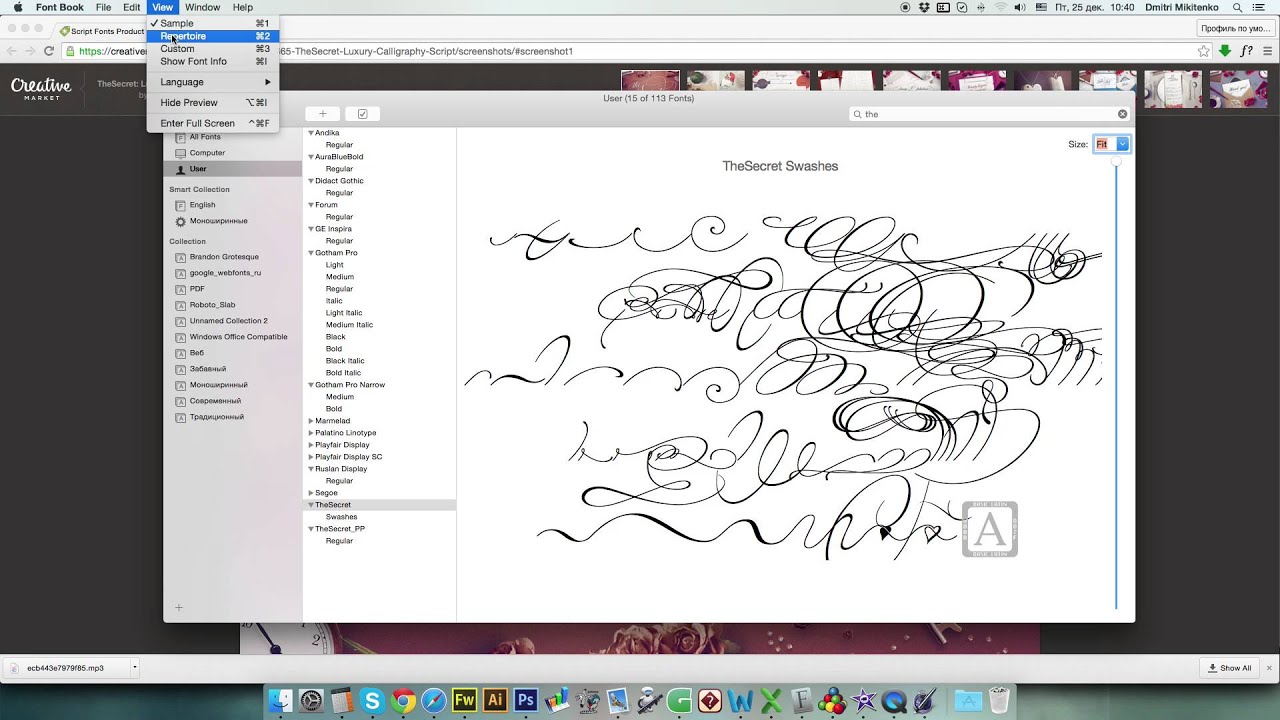This screenshot has width=1280, height=720.
Task: Click Chrome reload button
Action: 48,51
